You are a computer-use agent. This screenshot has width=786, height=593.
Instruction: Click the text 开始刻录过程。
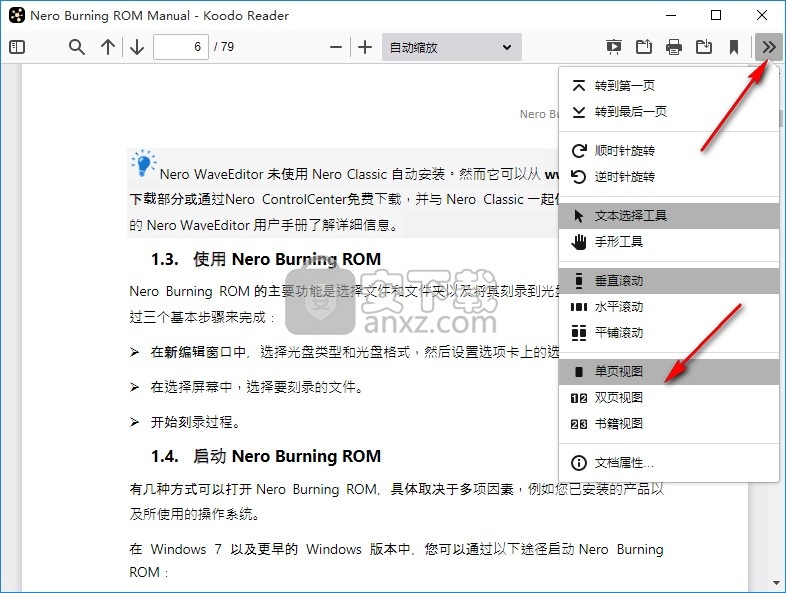tap(196, 422)
